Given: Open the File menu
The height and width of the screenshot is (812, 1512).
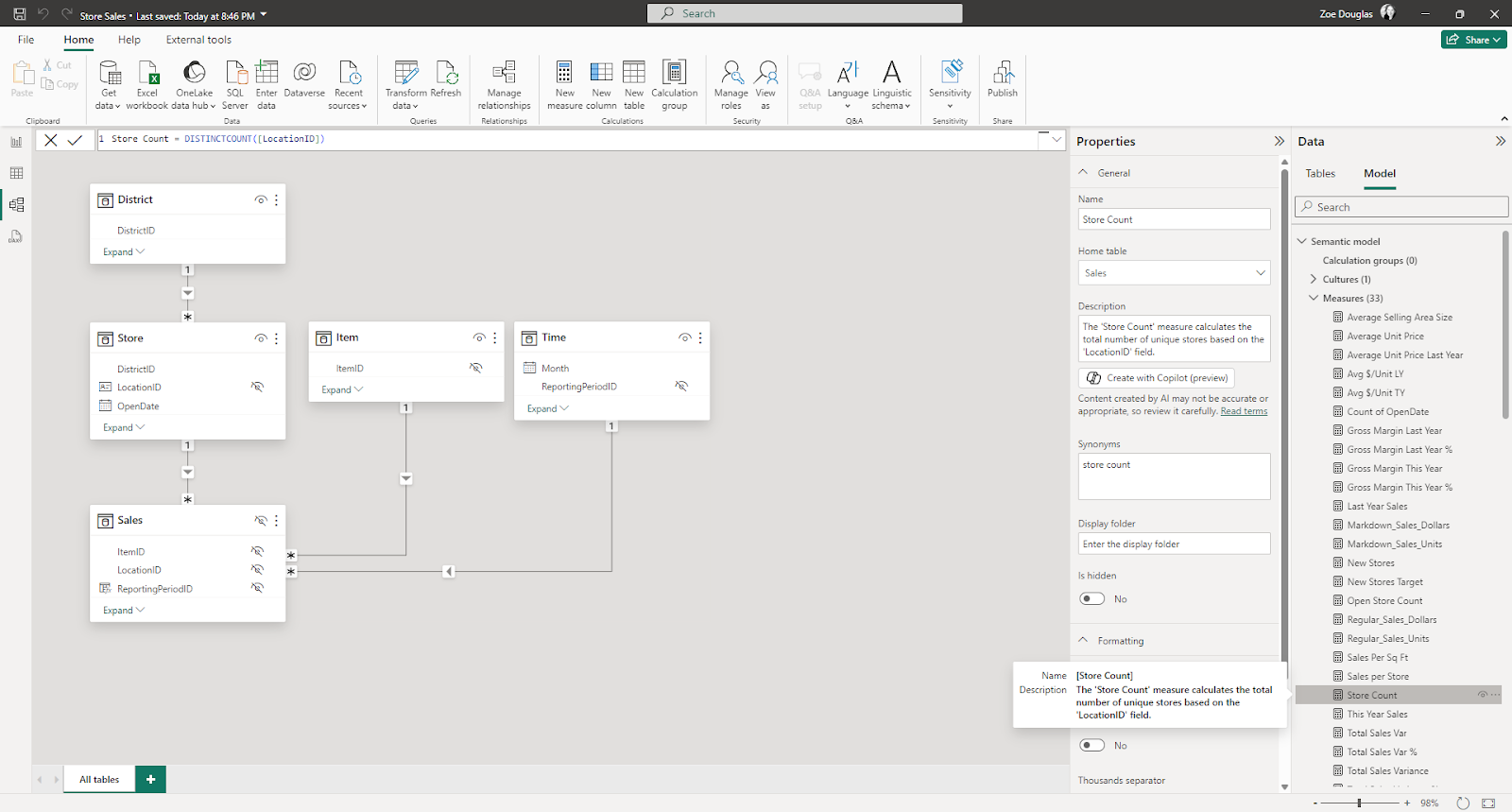Looking at the screenshot, I should [26, 40].
